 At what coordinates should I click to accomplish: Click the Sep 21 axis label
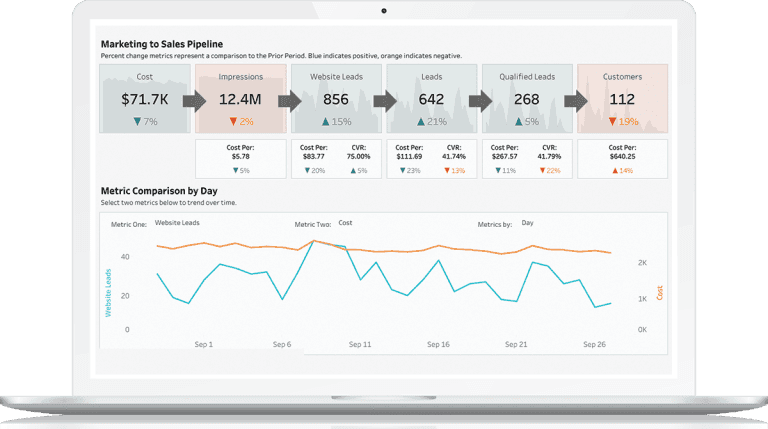(x=516, y=344)
